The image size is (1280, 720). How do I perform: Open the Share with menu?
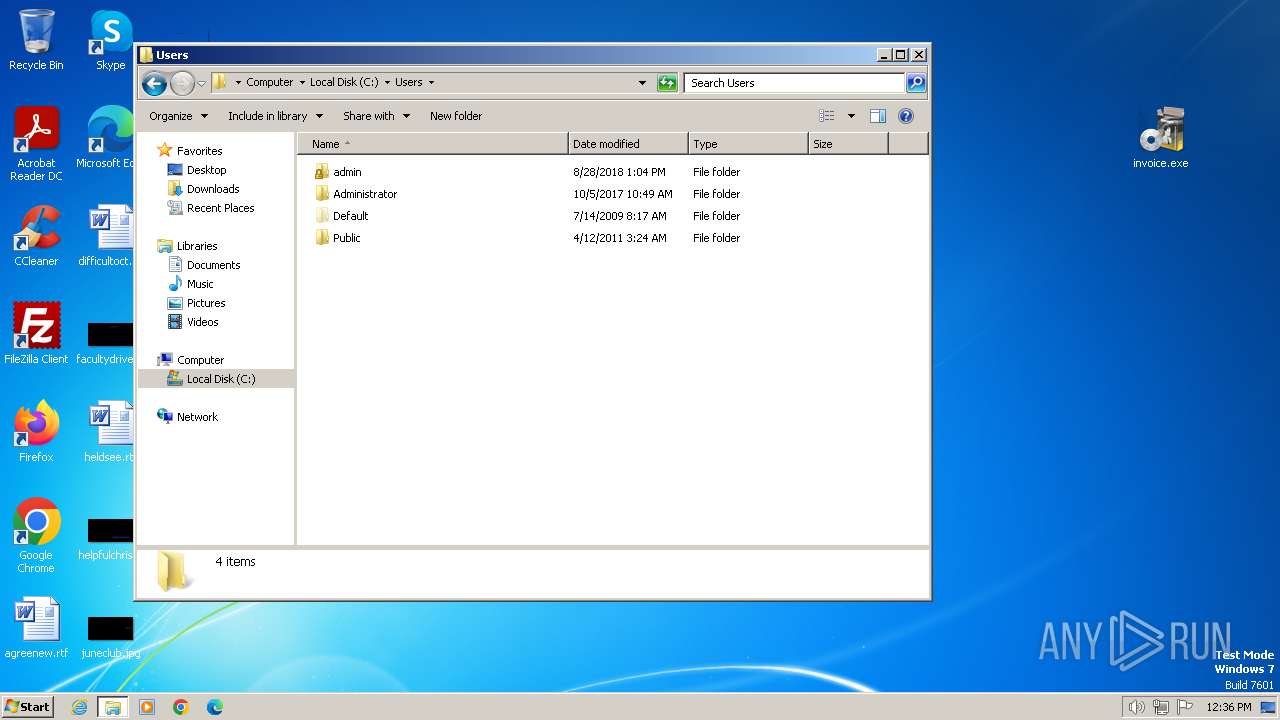click(376, 116)
